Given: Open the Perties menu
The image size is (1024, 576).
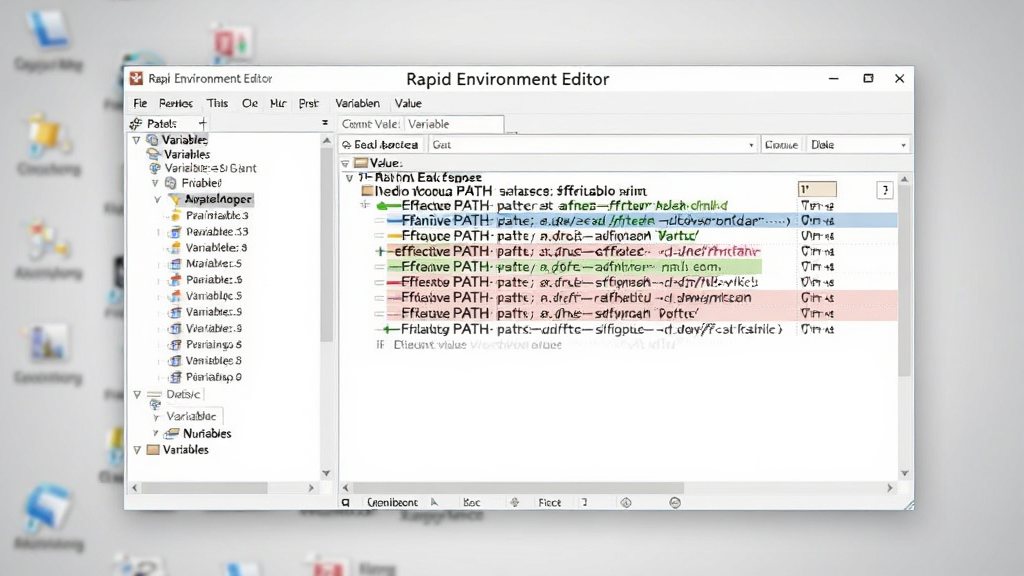Looking at the screenshot, I should tap(176, 103).
